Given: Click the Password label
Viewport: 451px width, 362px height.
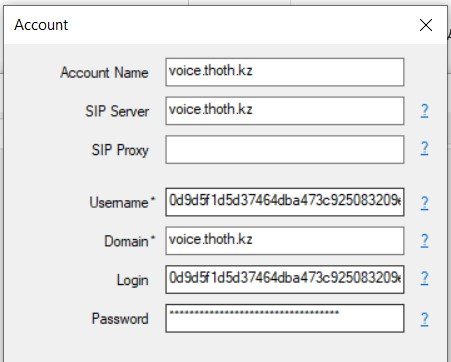Looking at the screenshot, I should coord(120,319).
